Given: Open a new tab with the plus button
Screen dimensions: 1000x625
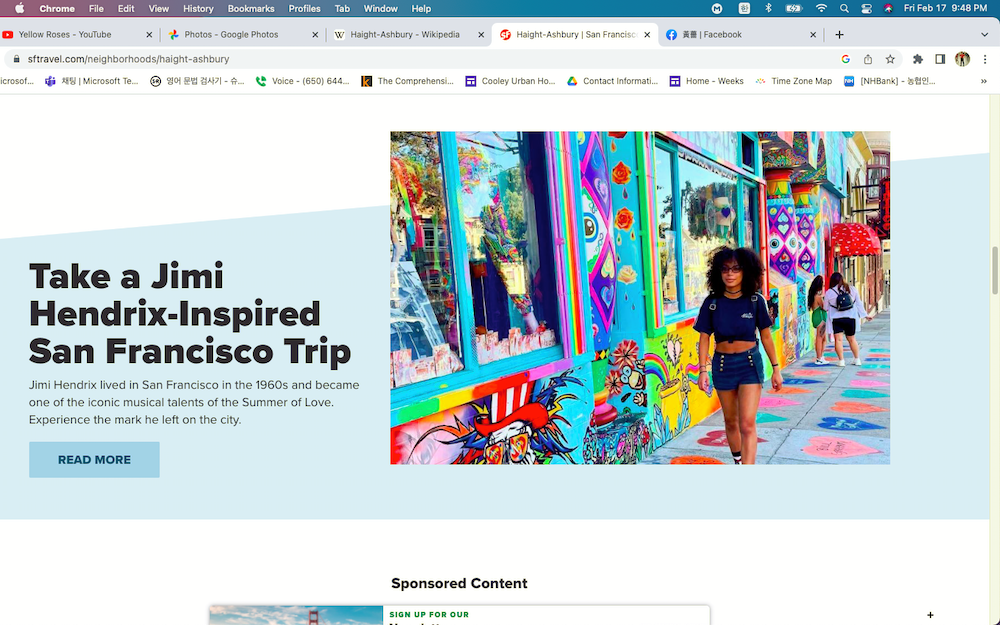Looking at the screenshot, I should coord(839,34).
